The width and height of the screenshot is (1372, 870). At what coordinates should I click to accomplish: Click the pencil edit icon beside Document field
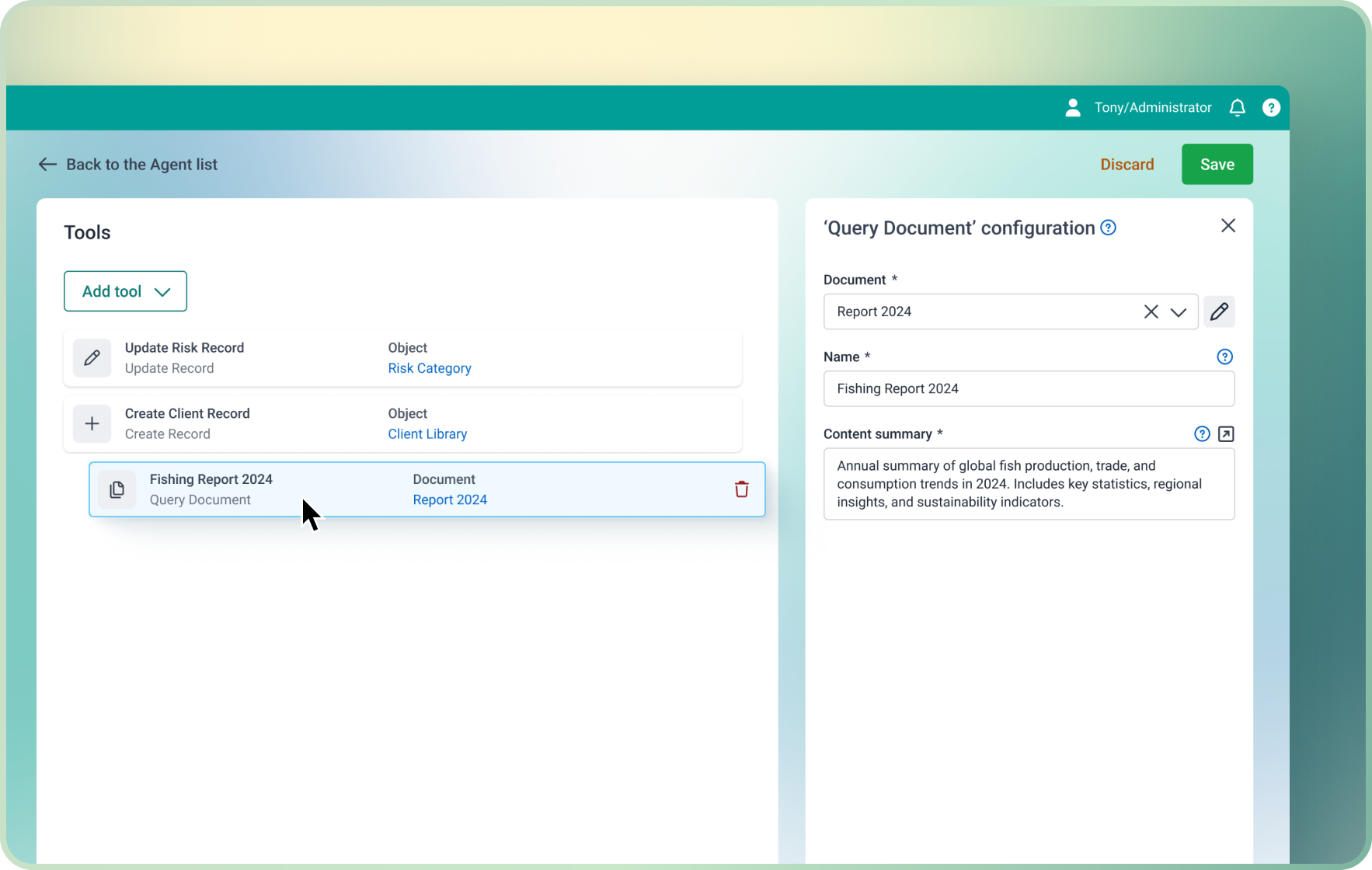click(x=1219, y=311)
